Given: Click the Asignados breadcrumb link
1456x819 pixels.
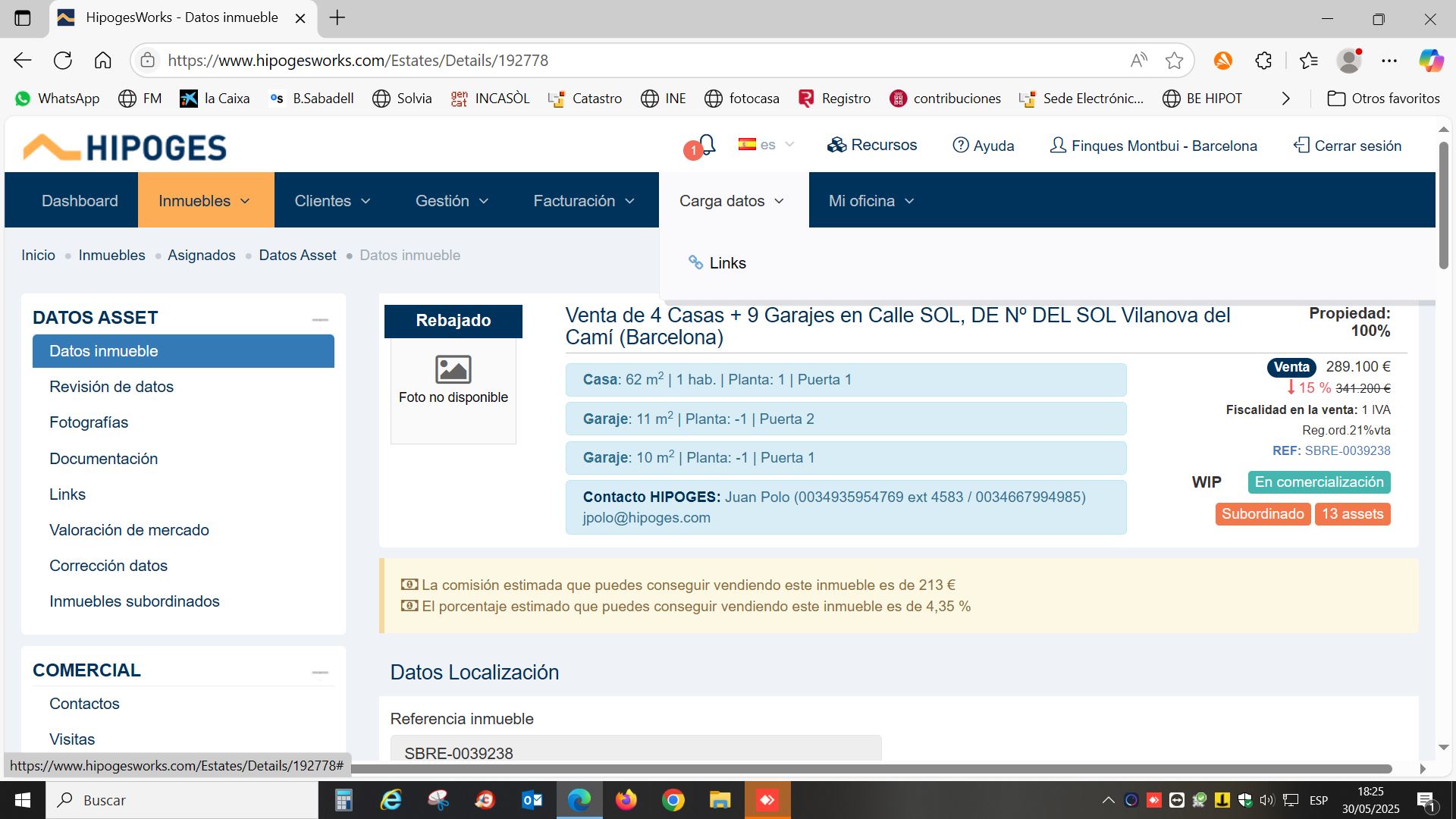Looking at the screenshot, I should (x=201, y=256).
